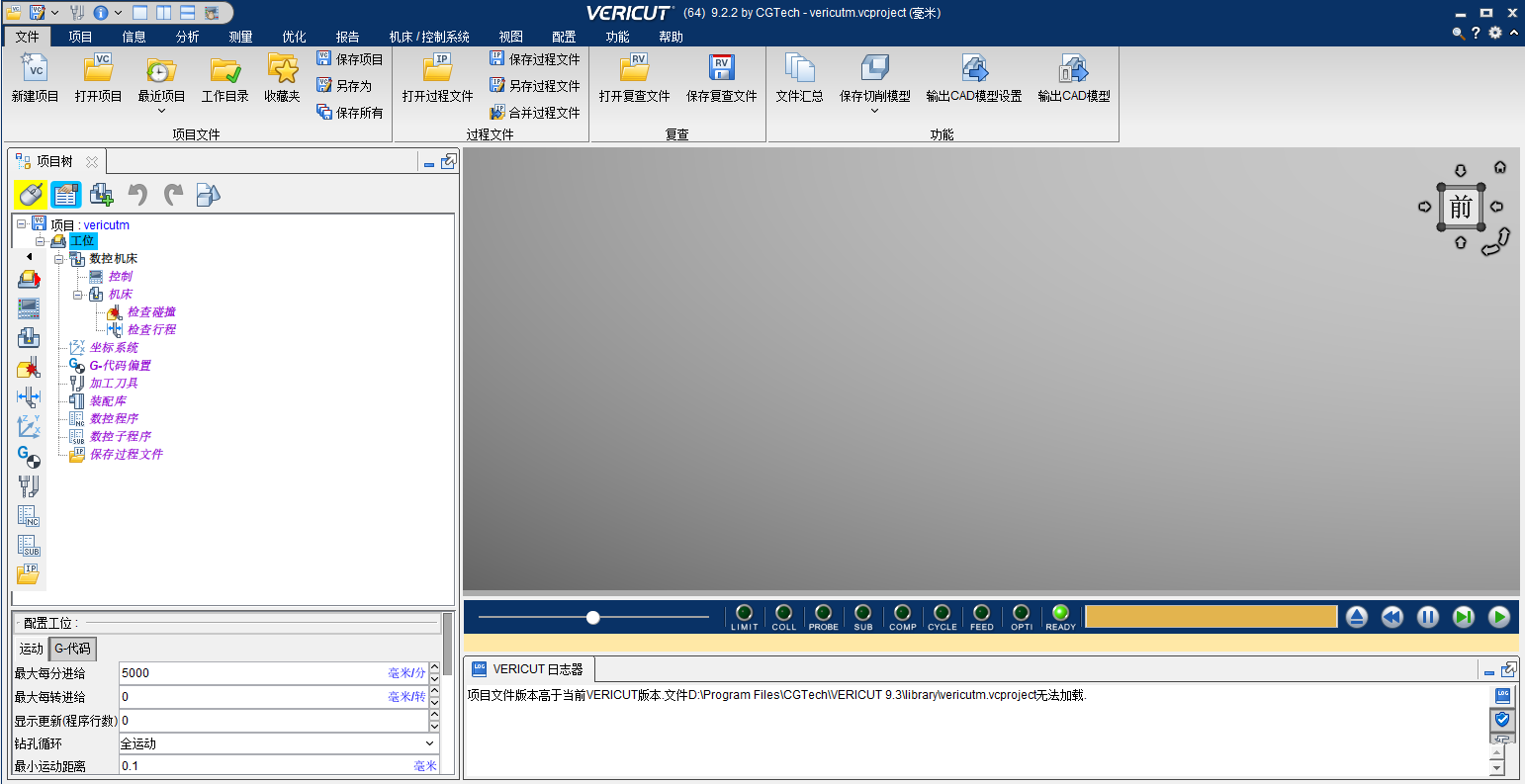
Task: Toggle the SUB status light
Action: coord(863,613)
